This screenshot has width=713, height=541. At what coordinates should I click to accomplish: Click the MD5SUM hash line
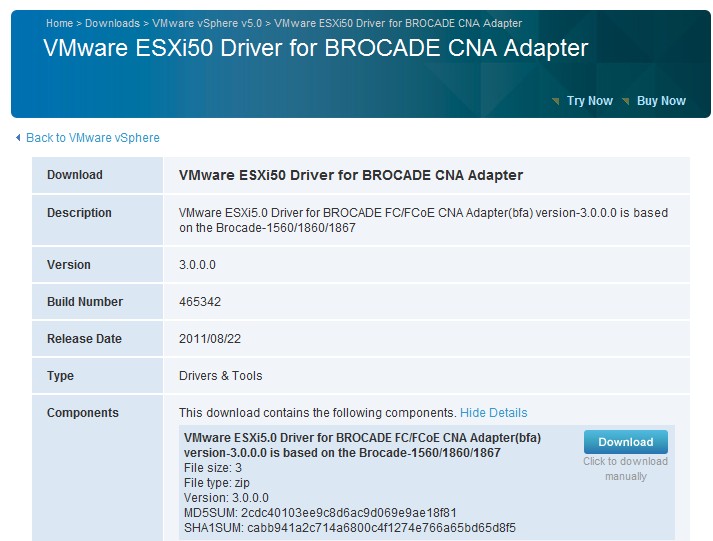tap(320, 513)
